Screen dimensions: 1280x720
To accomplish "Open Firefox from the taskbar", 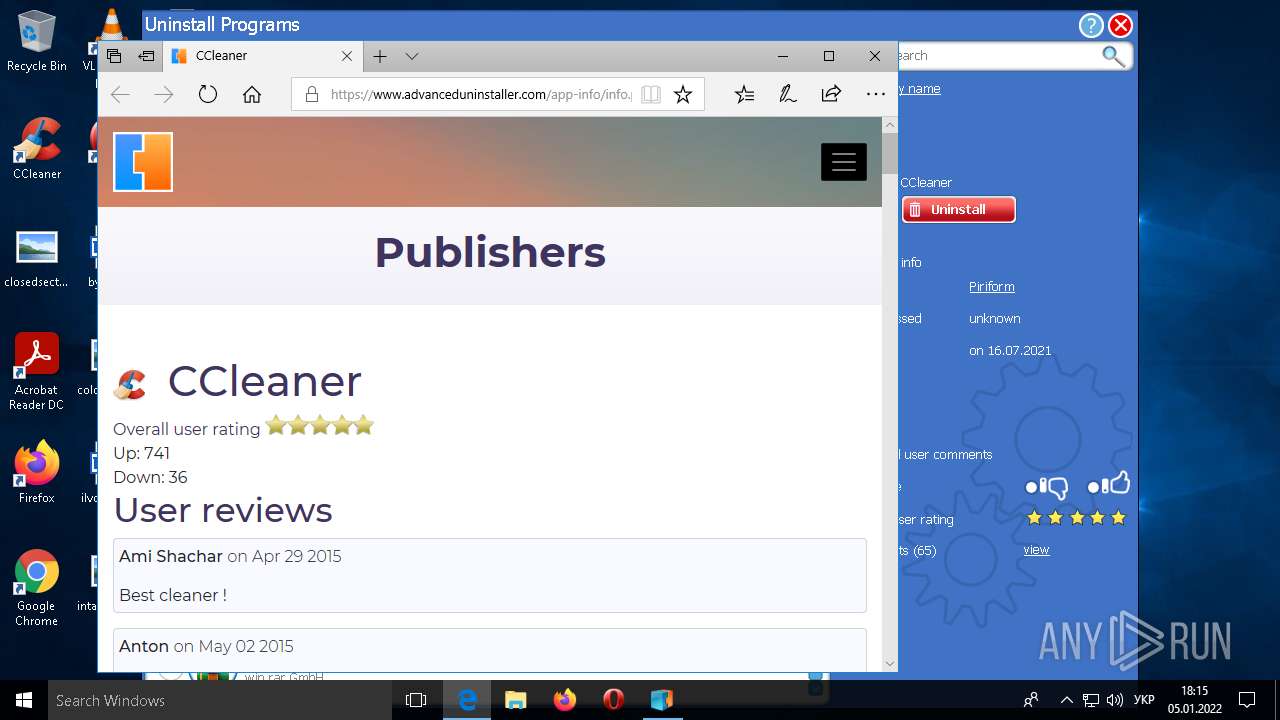I will coord(565,700).
